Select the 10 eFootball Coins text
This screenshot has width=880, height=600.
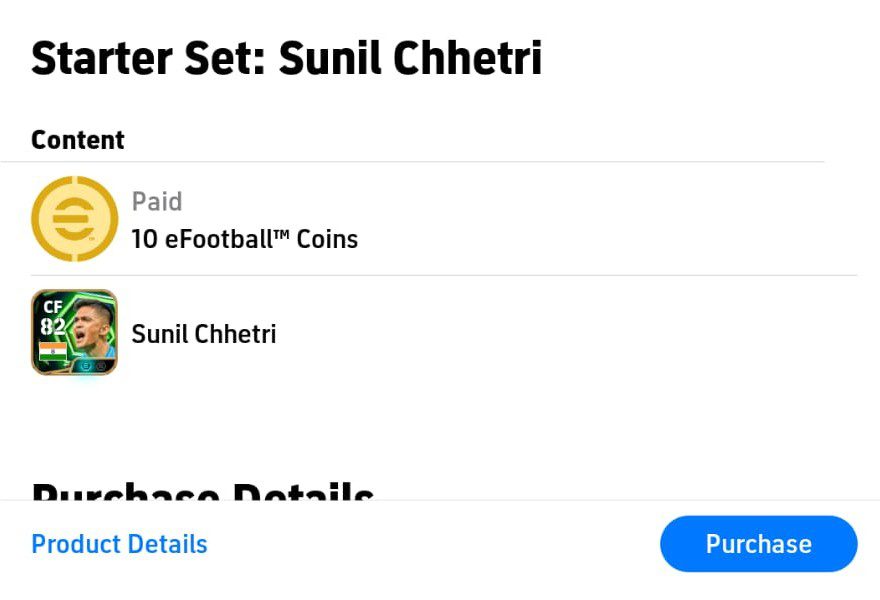[245, 239]
